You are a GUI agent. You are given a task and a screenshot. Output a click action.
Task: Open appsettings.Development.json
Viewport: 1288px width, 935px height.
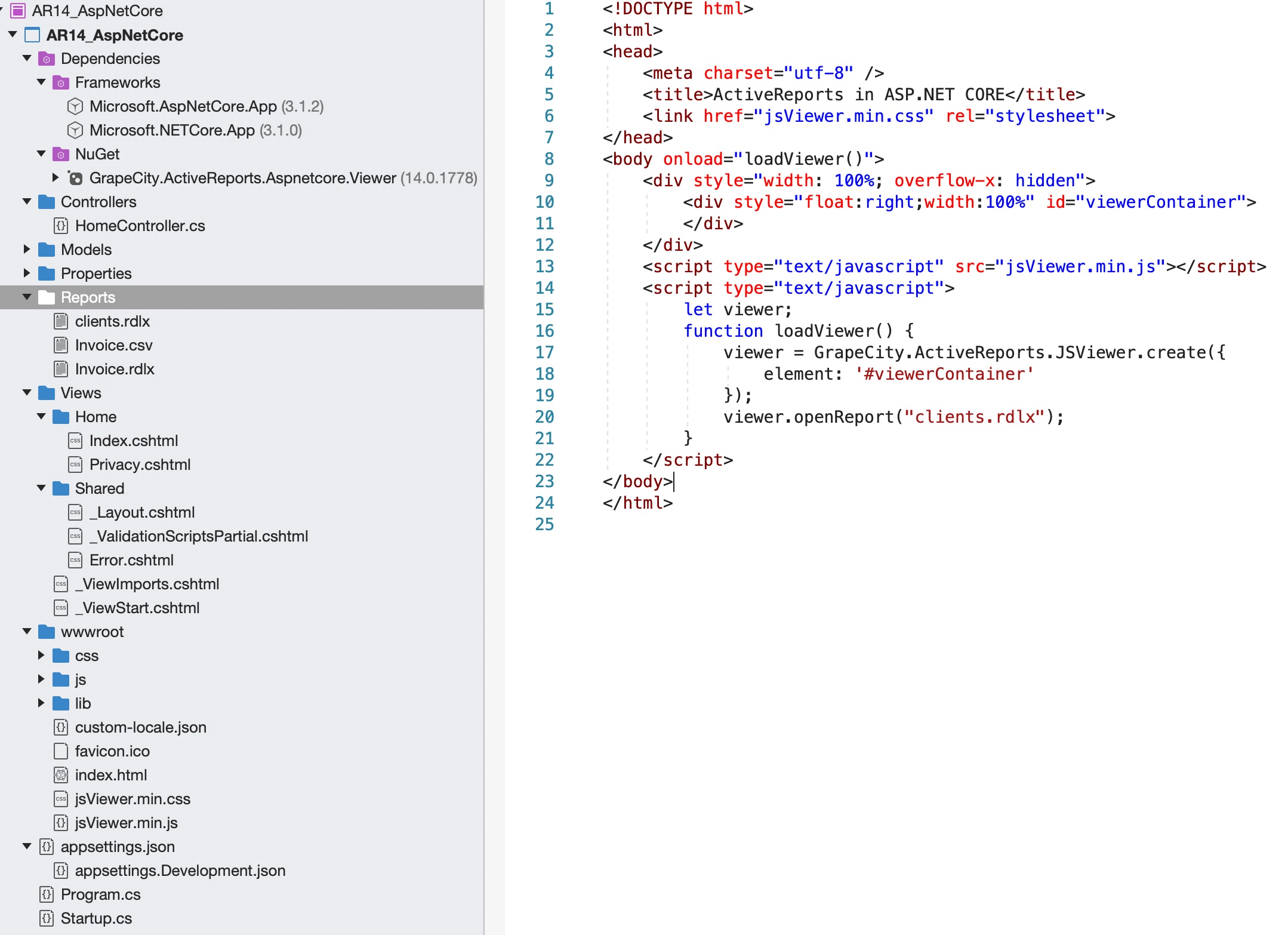click(180, 871)
